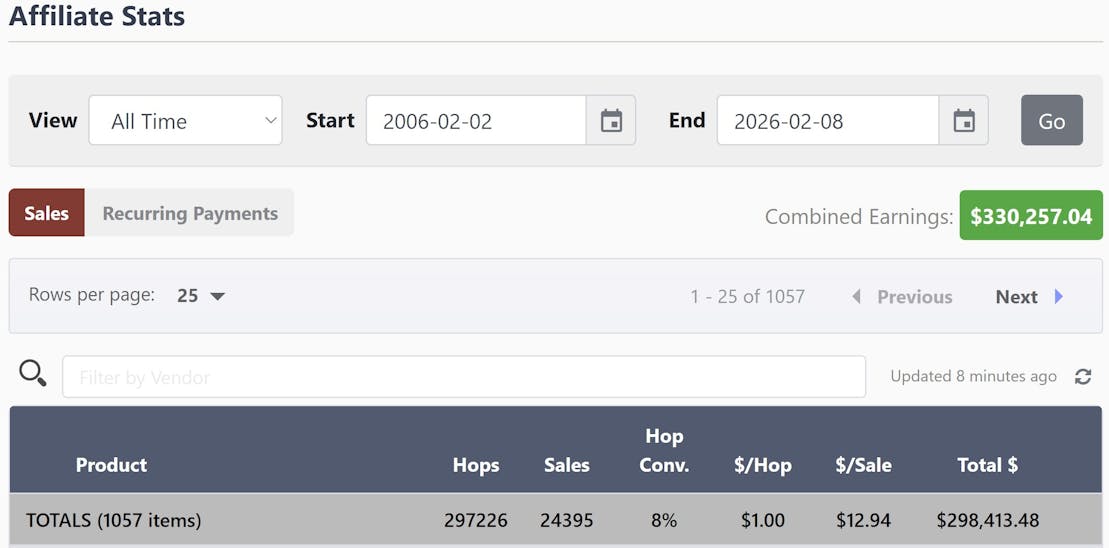
Task: Open the Start date calendar picker
Action: point(611,121)
